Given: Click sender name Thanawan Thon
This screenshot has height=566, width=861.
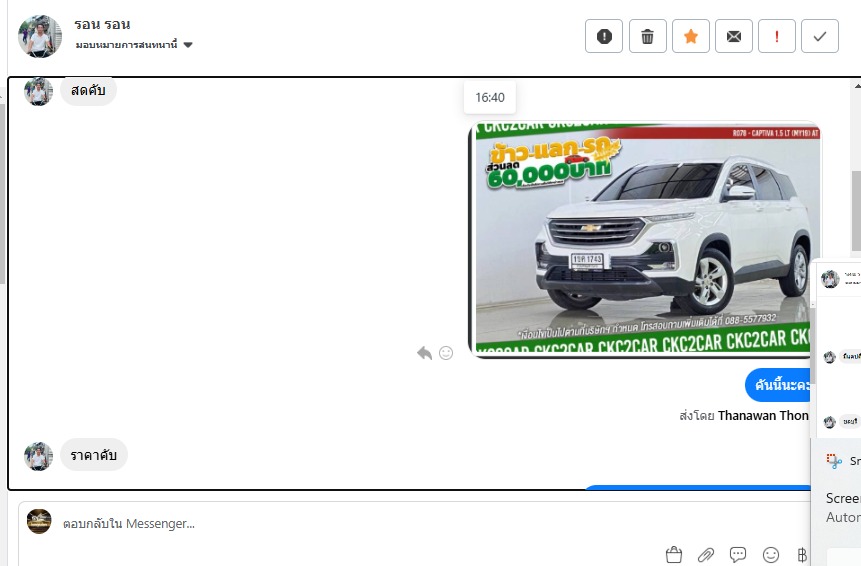Looking at the screenshot, I should click(763, 416).
